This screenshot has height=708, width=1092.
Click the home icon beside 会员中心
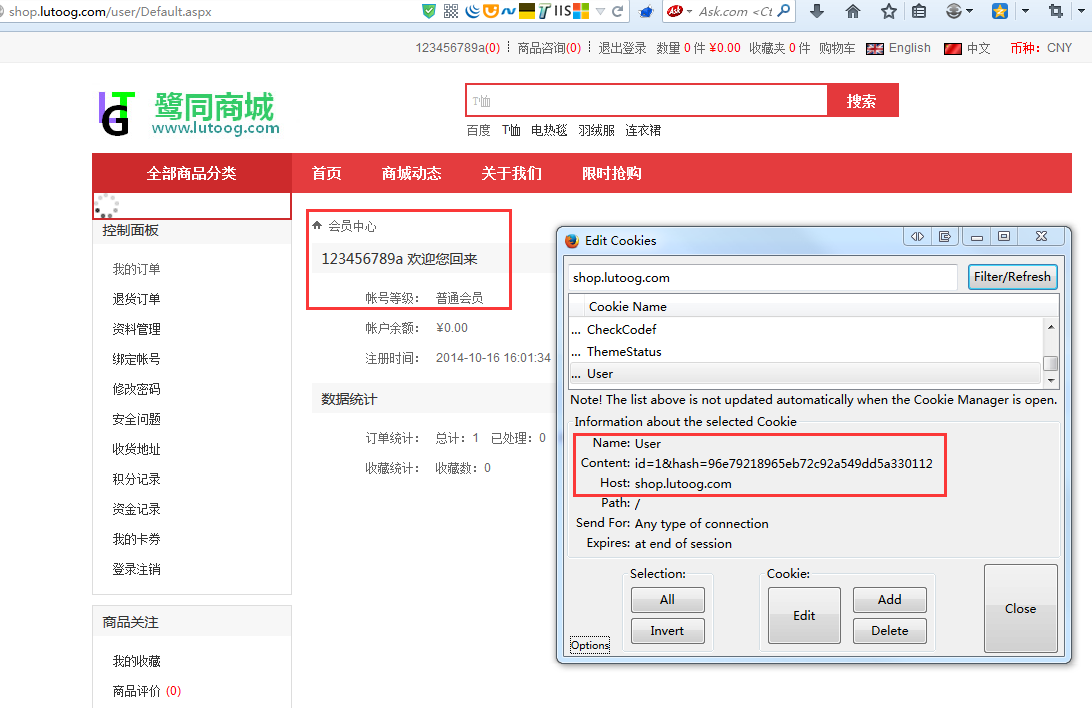point(317,225)
